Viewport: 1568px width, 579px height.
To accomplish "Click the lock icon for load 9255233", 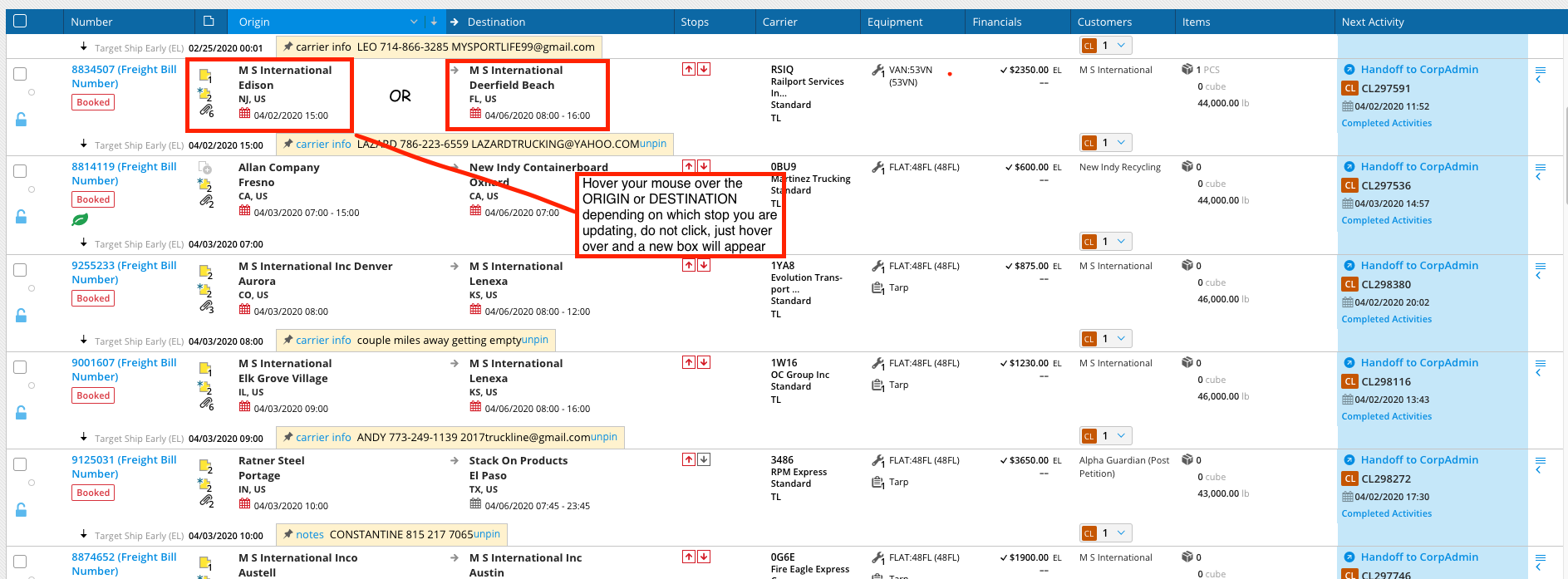I will (21, 316).
